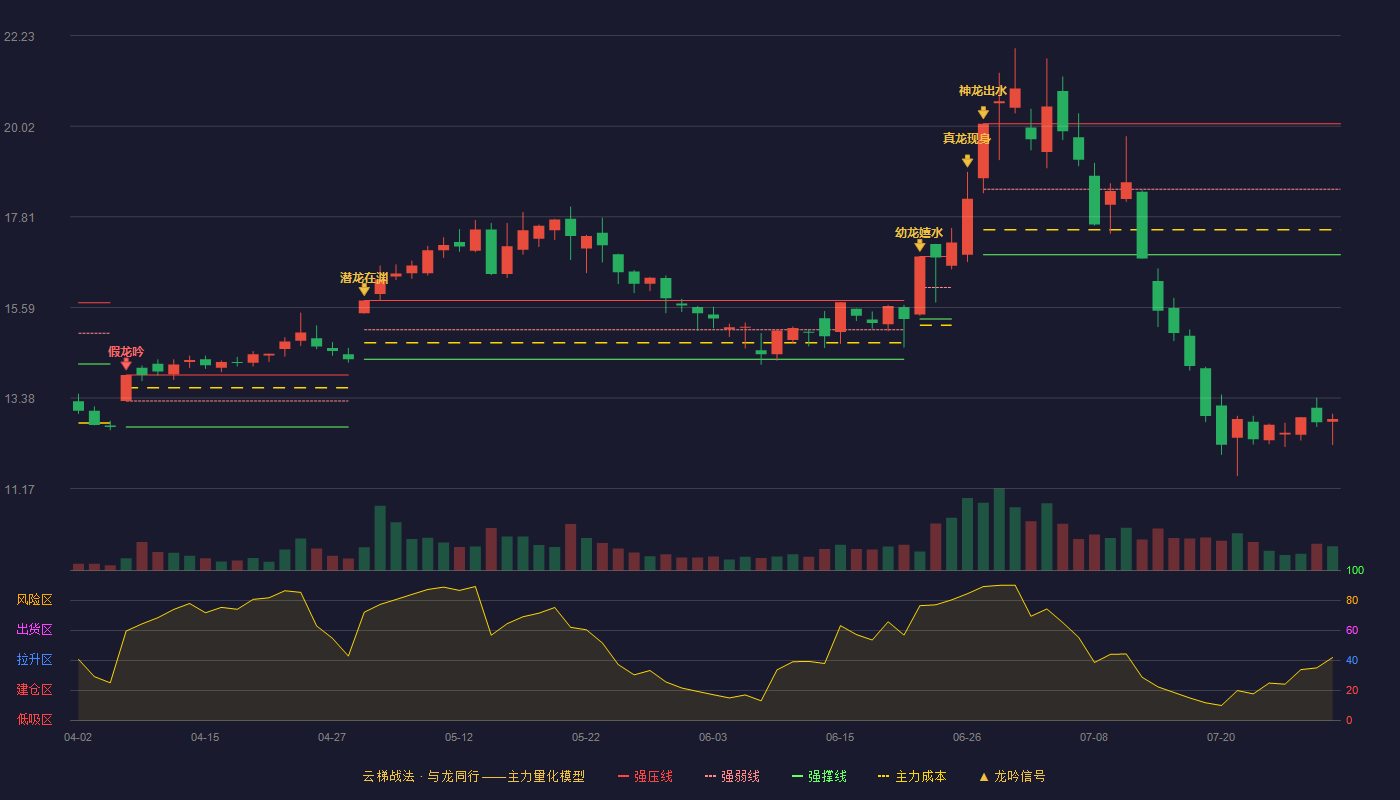The image size is (1400, 800).
Task: Click the 06-15 date label
Action: click(840, 737)
